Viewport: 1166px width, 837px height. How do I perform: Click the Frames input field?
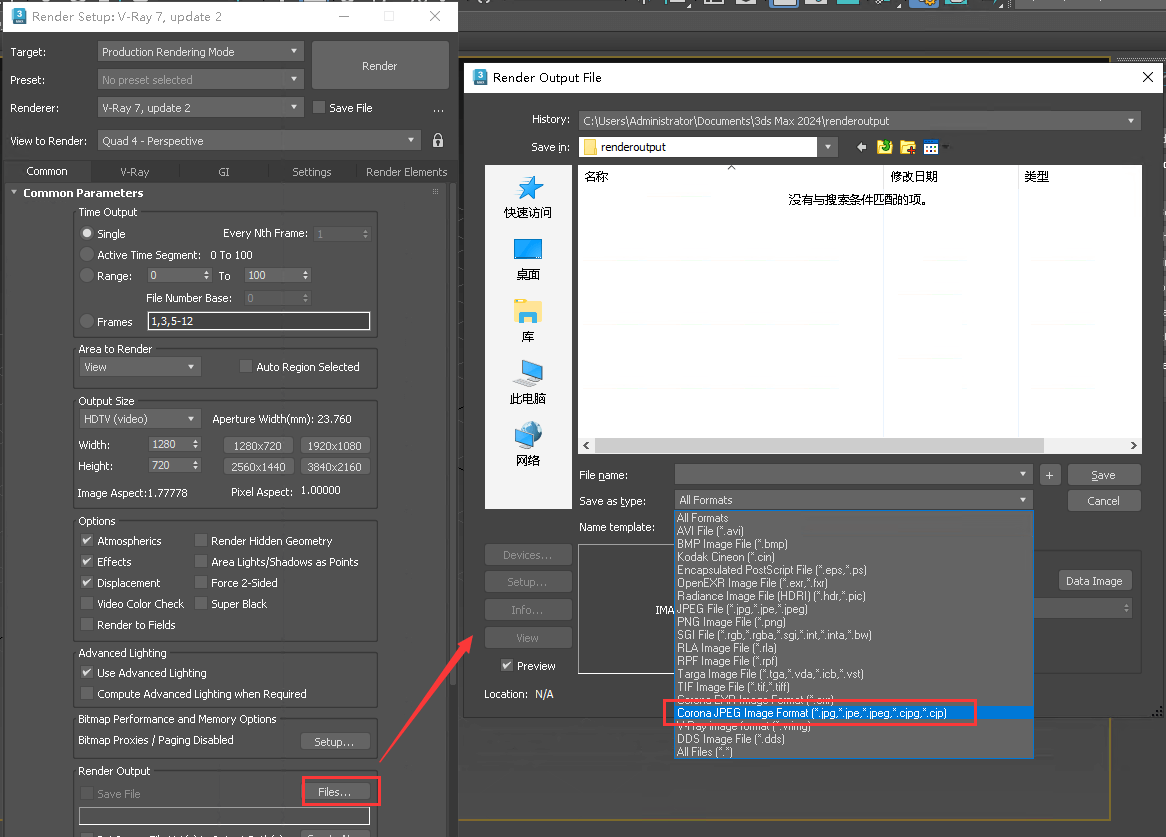tap(258, 322)
